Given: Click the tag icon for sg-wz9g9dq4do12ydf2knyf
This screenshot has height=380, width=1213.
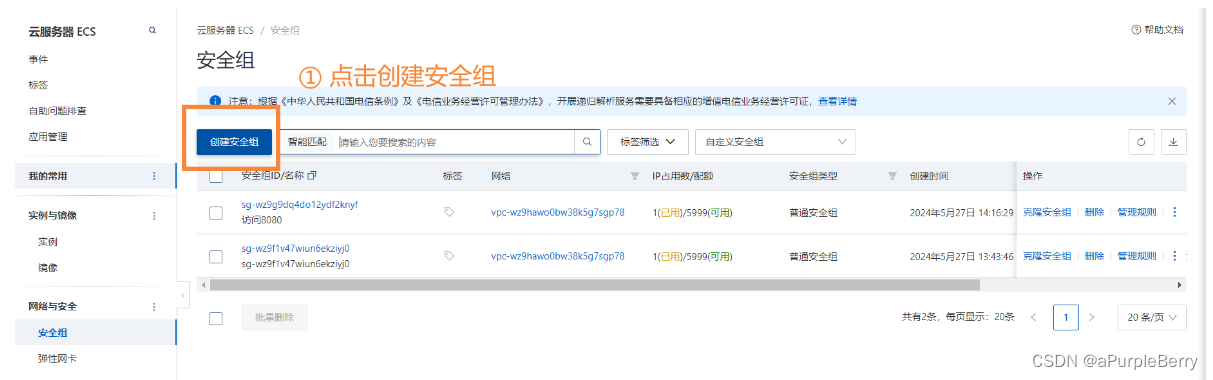Looking at the screenshot, I should (449, 212).
